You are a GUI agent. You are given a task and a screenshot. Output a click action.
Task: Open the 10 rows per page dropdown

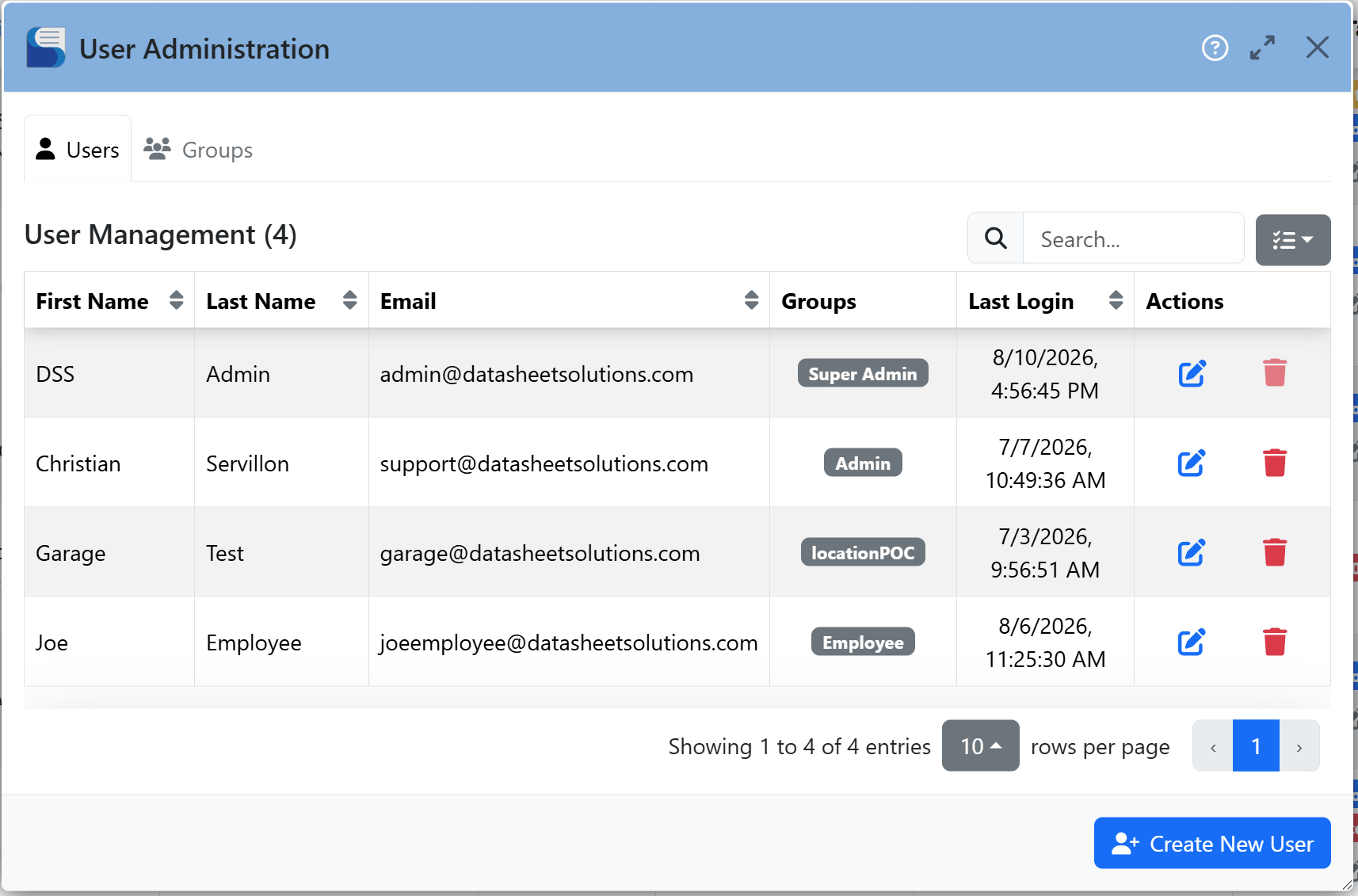click(x=980, y=745)
